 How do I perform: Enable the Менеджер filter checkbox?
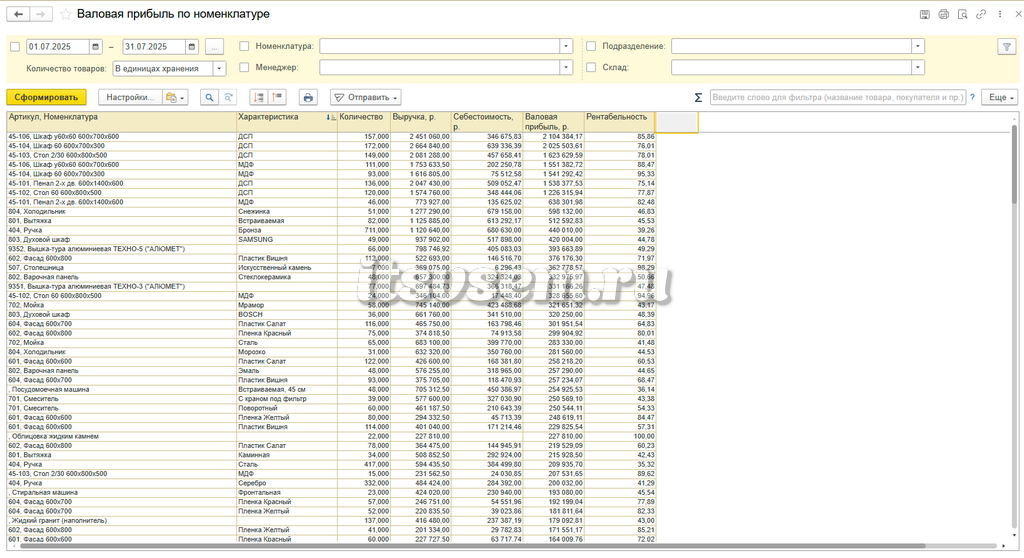click(x=244, y=67)
